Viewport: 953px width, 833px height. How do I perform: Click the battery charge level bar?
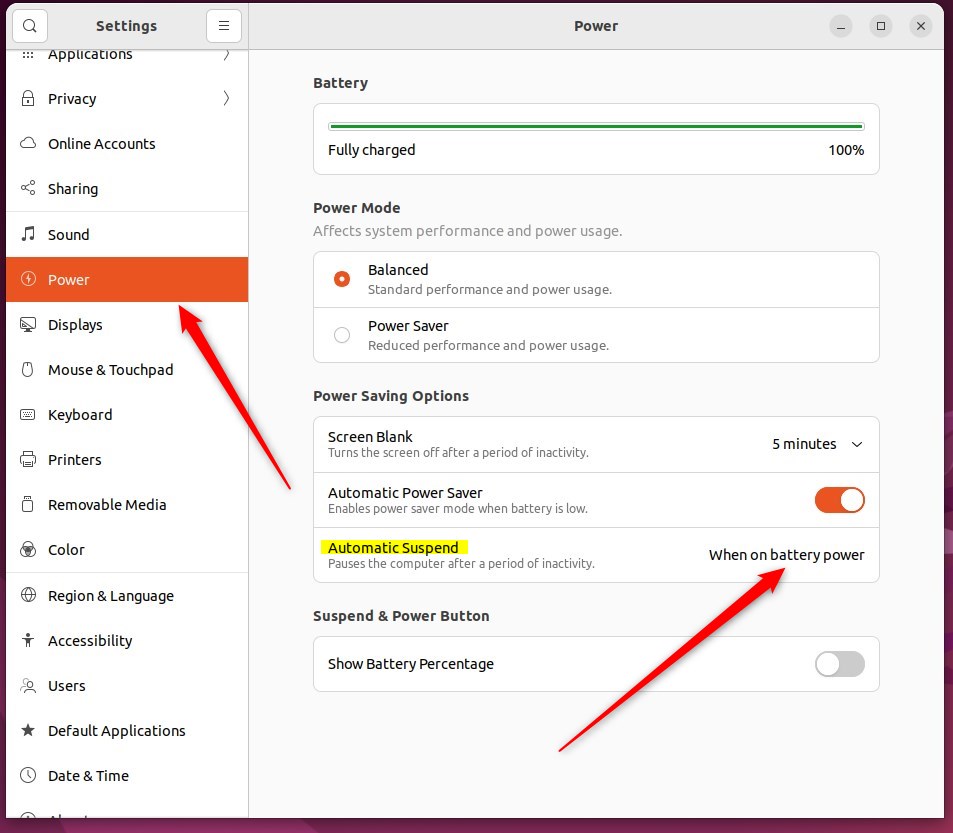[x=596, y=126]
